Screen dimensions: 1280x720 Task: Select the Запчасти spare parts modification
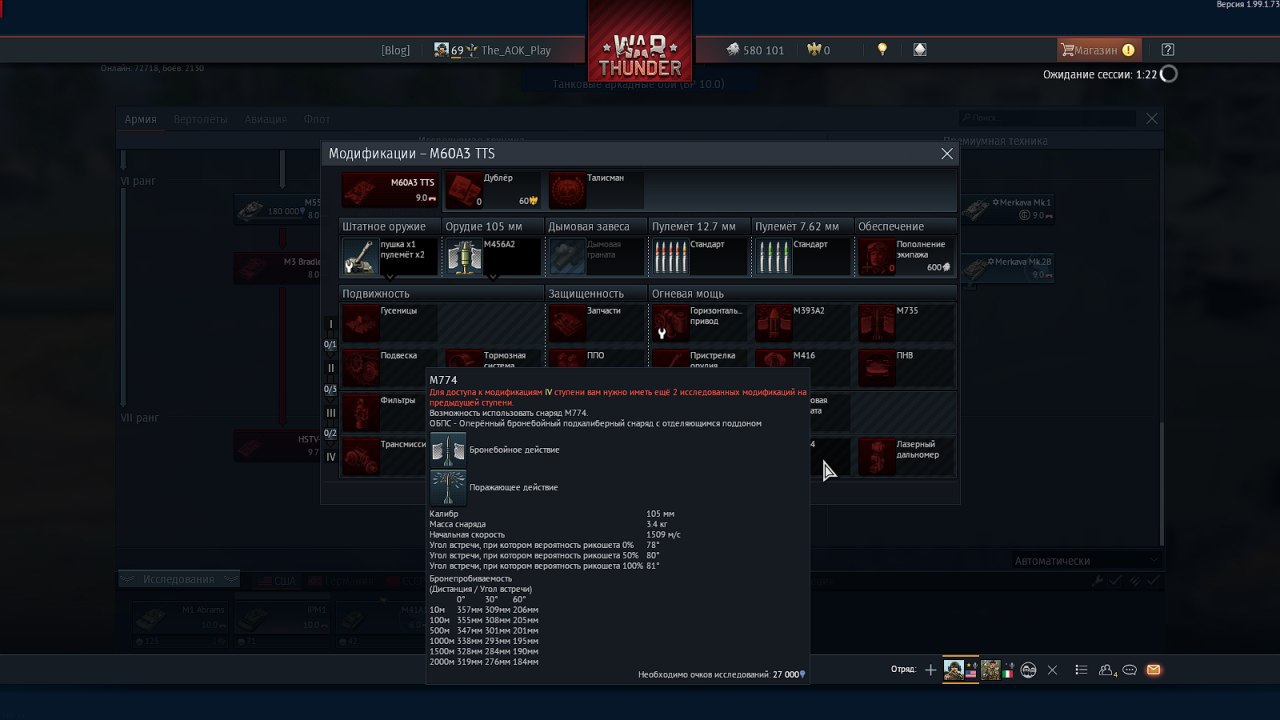pyautogui.click(x=596, y=323)
